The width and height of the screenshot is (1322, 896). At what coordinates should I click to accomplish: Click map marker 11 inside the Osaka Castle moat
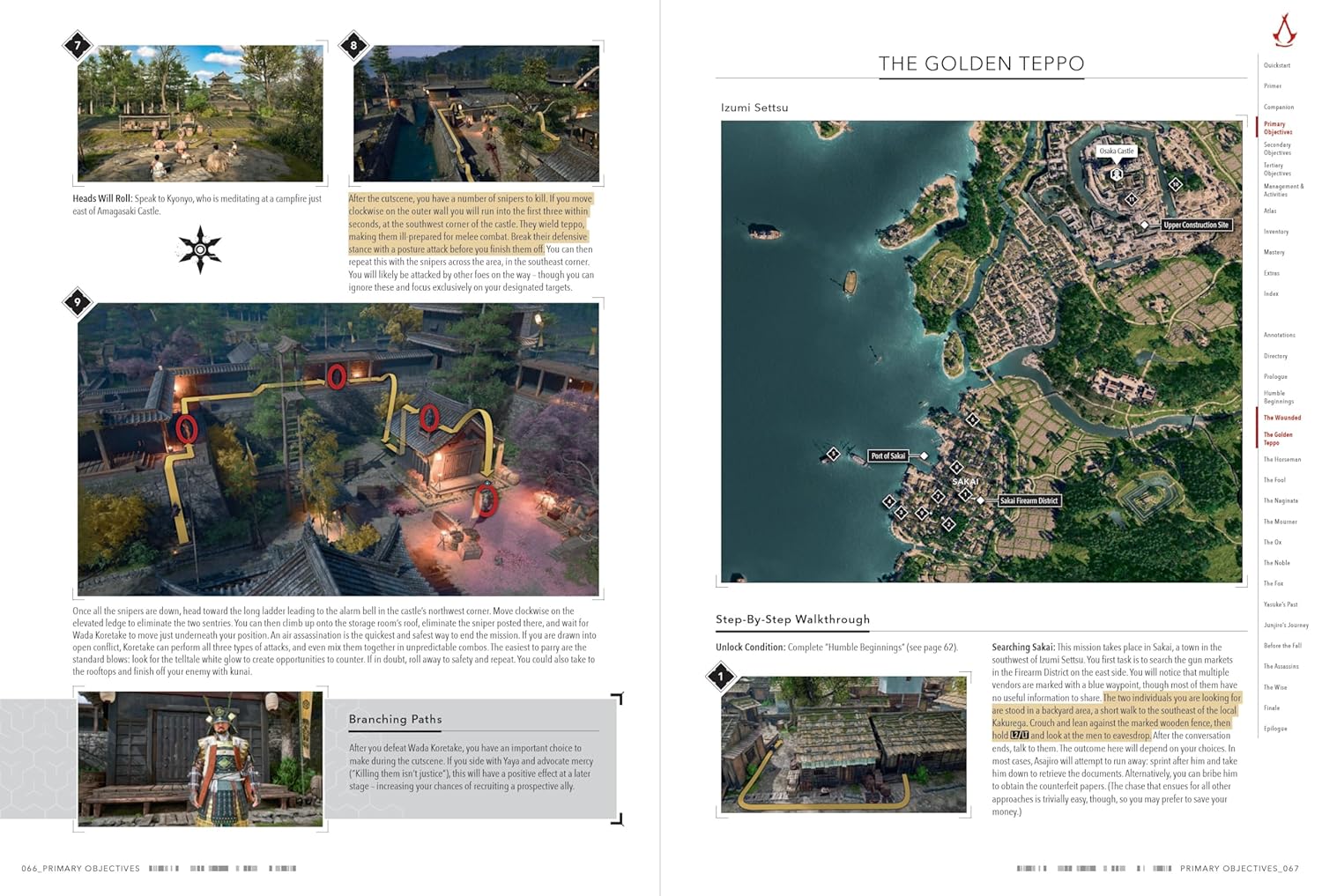click(x=1132, y=200)
